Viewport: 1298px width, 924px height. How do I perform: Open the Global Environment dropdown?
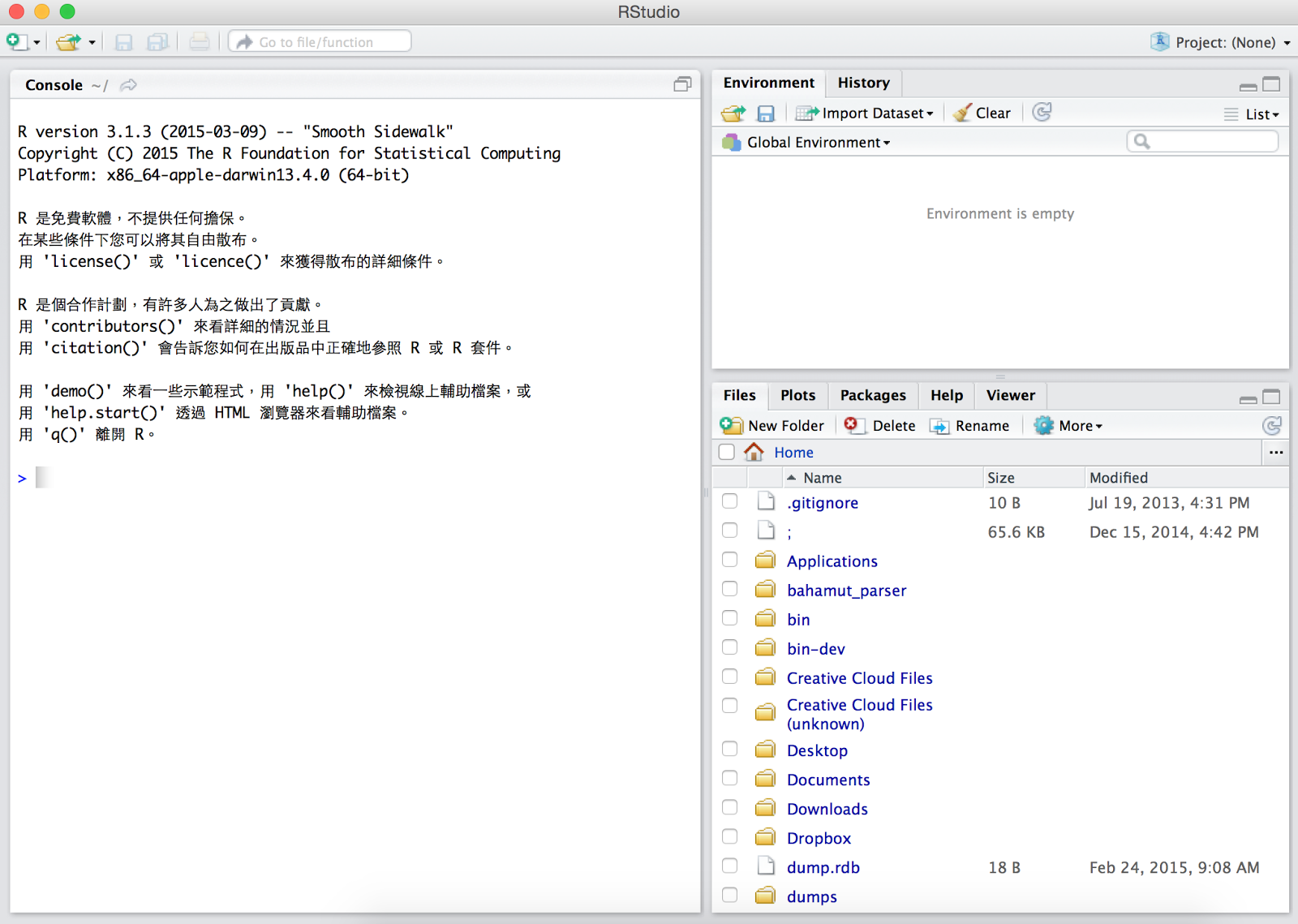[x=806, y=143]
